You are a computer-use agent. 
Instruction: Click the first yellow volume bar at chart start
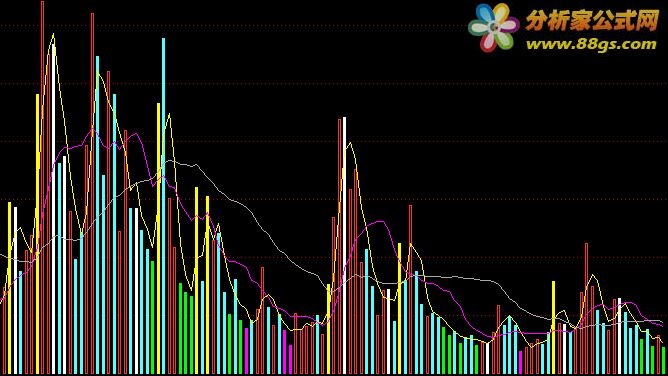(x=9, y=288)
